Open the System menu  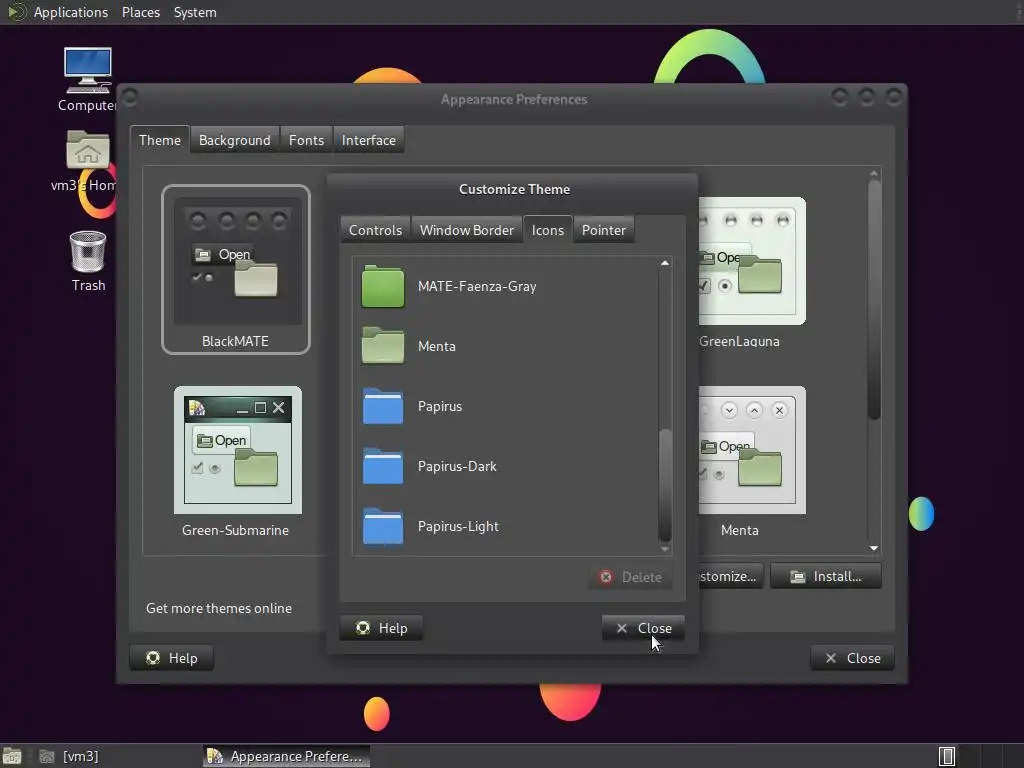click(195, 12)
